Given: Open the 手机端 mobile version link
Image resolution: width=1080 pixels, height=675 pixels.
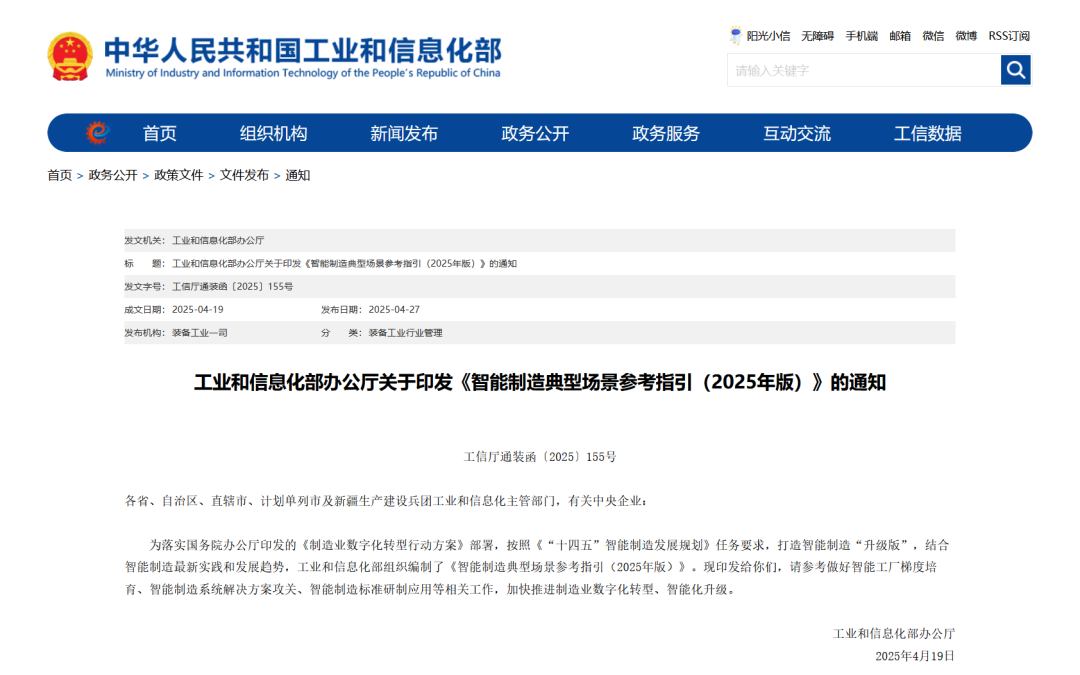Looking at the screenshot, I should click(861, 35).
